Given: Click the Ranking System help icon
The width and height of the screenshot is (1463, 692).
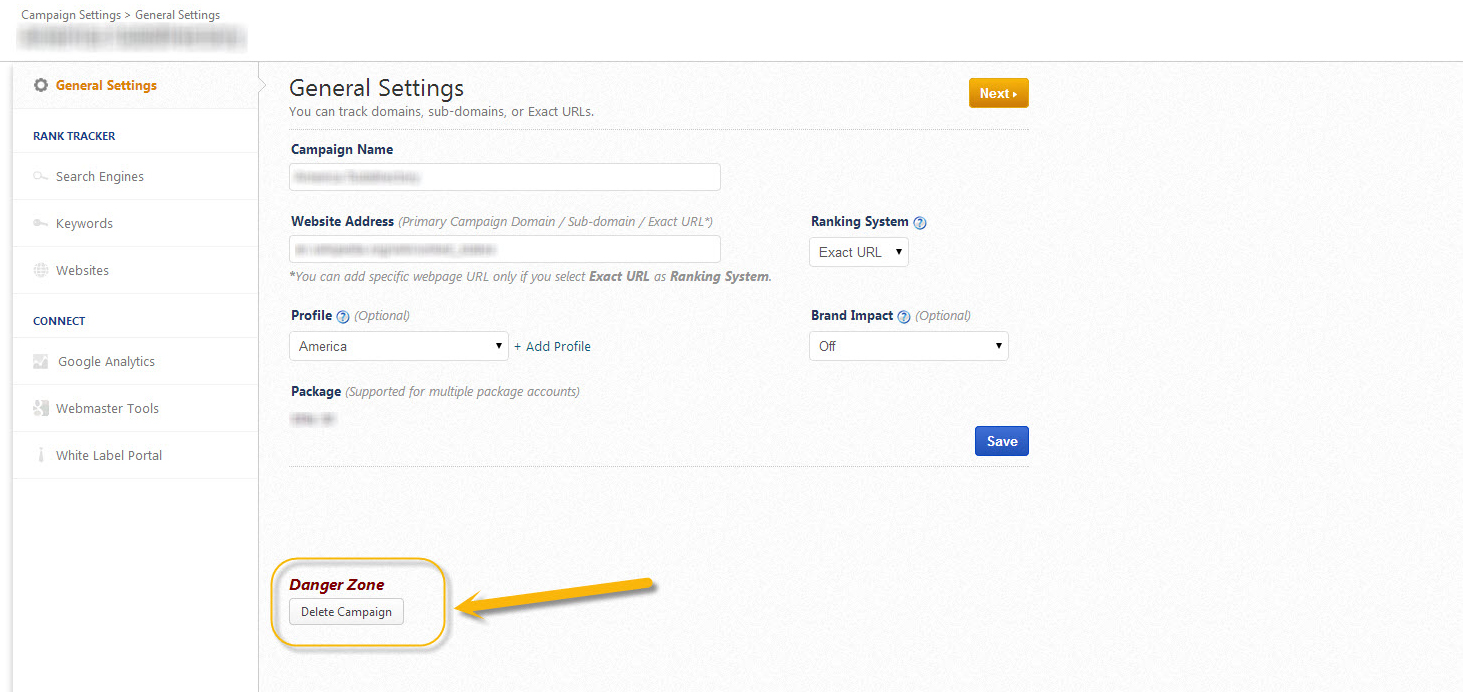Looking at the screenshot, I should (920, 223).
